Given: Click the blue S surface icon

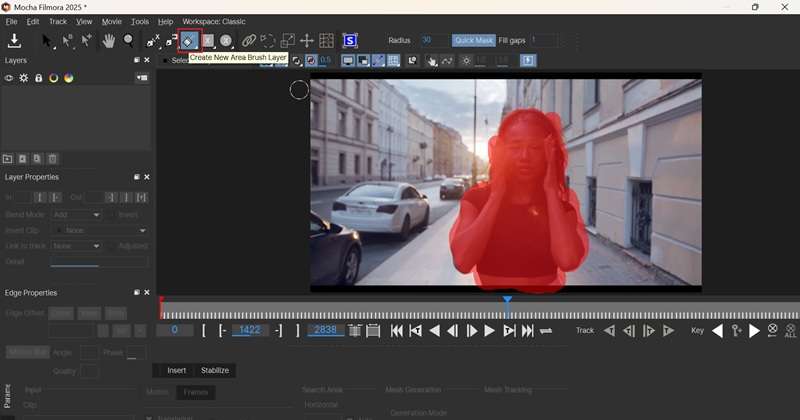Looking at the screenshot, I should pos(350,40).
